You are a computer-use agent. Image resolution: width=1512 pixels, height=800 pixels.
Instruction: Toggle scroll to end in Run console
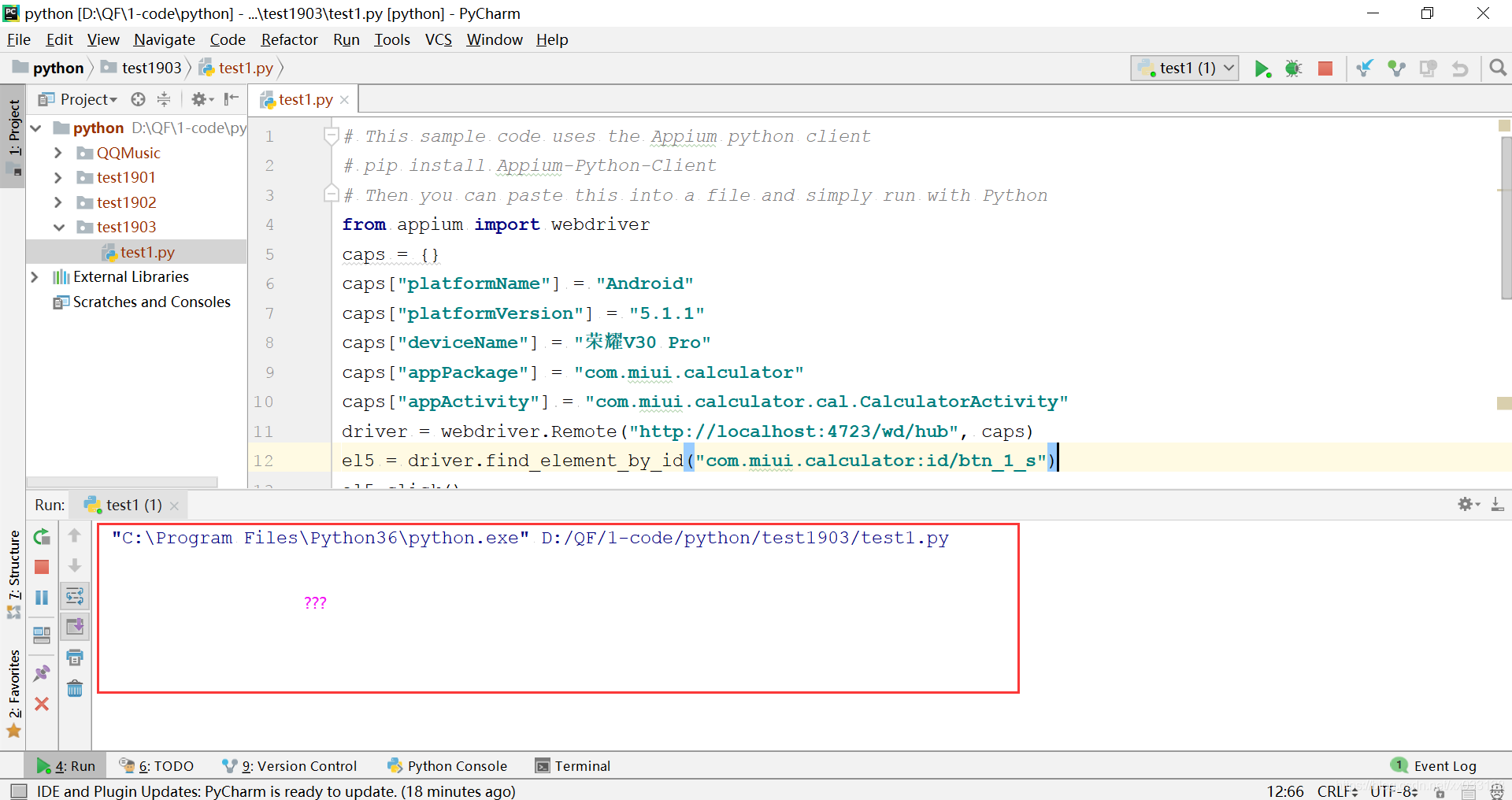click(75, 627)
